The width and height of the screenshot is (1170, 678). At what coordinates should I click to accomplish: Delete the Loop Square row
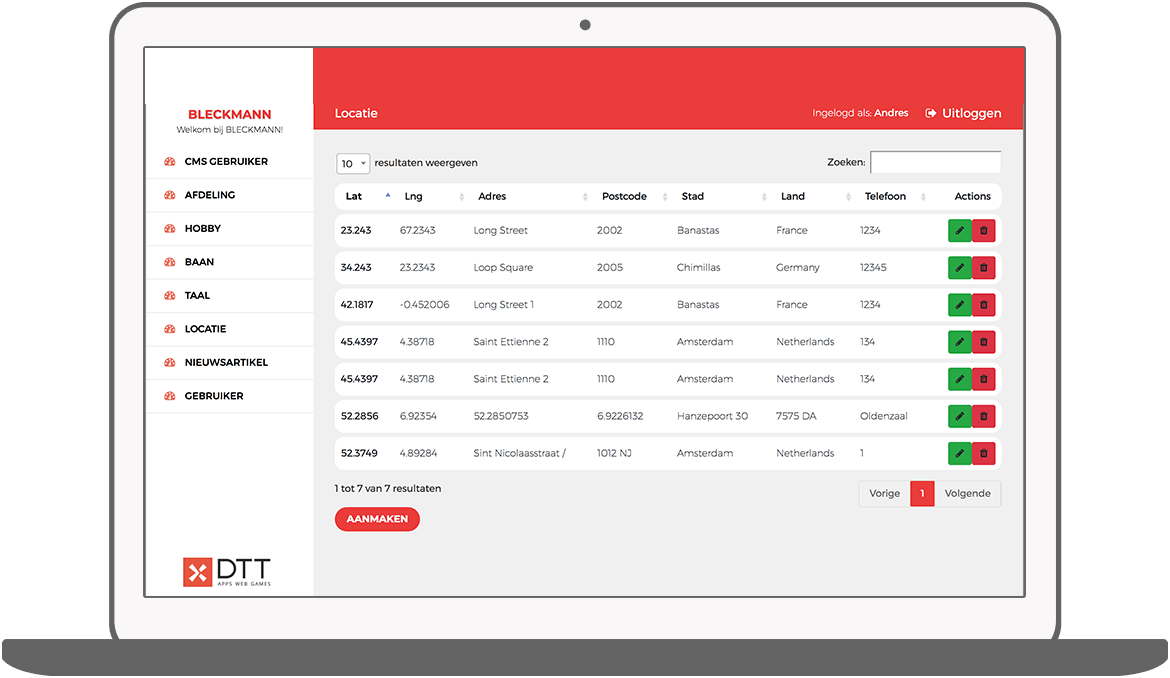tap(983, 268)
